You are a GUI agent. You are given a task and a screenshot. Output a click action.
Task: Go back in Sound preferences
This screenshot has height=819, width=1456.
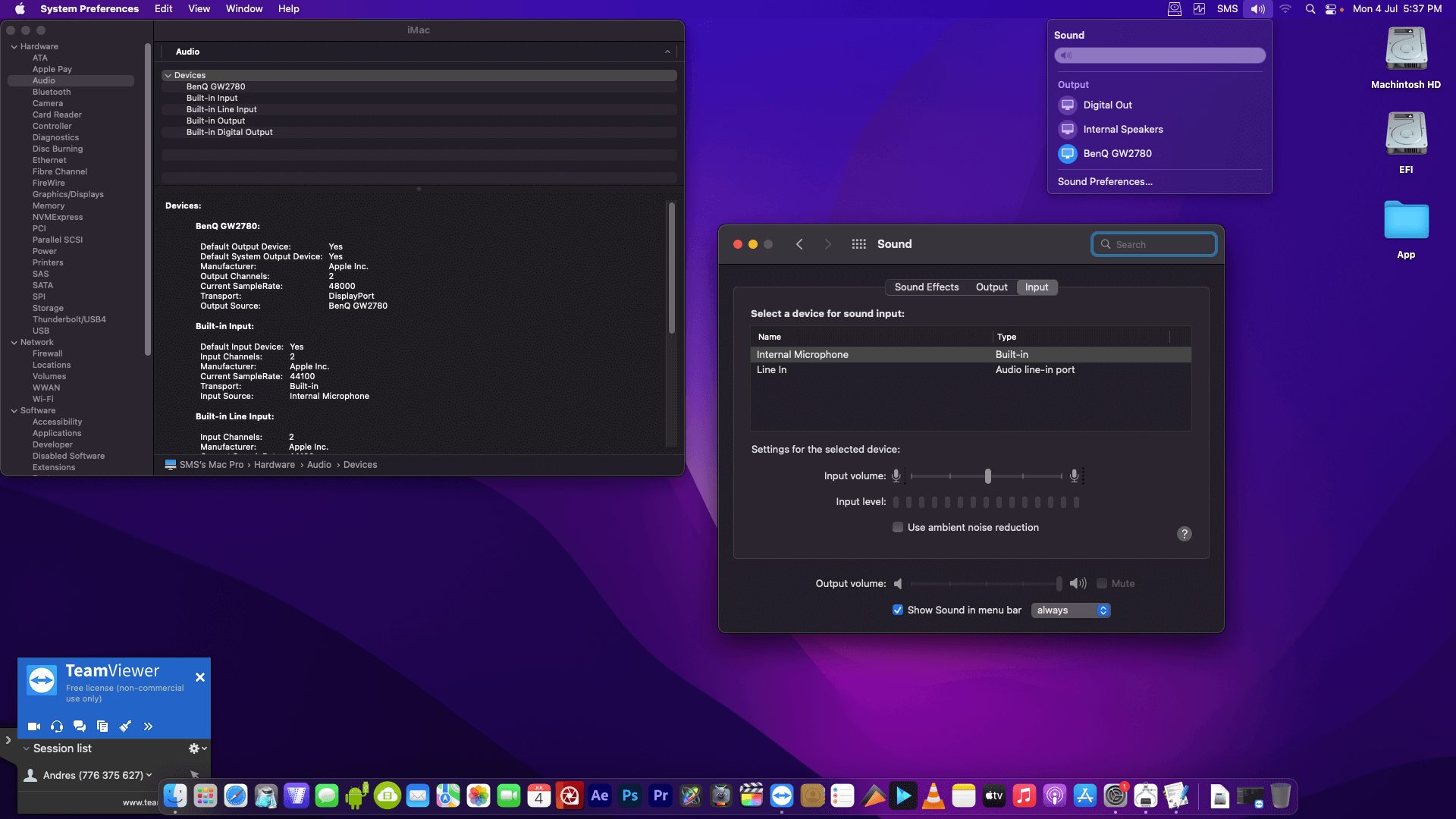tap(799, 244)
